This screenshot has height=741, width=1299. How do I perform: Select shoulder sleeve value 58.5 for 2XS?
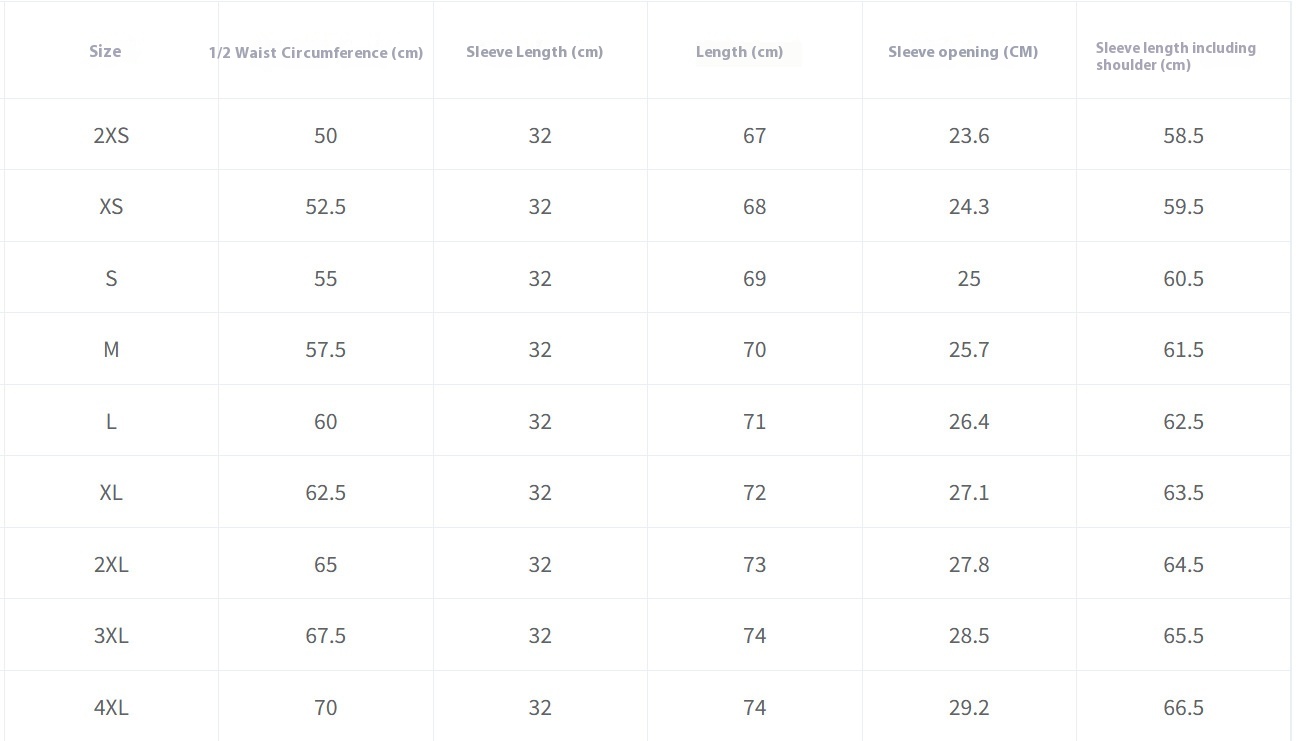pyautogui.click(x=1183, y=136)
